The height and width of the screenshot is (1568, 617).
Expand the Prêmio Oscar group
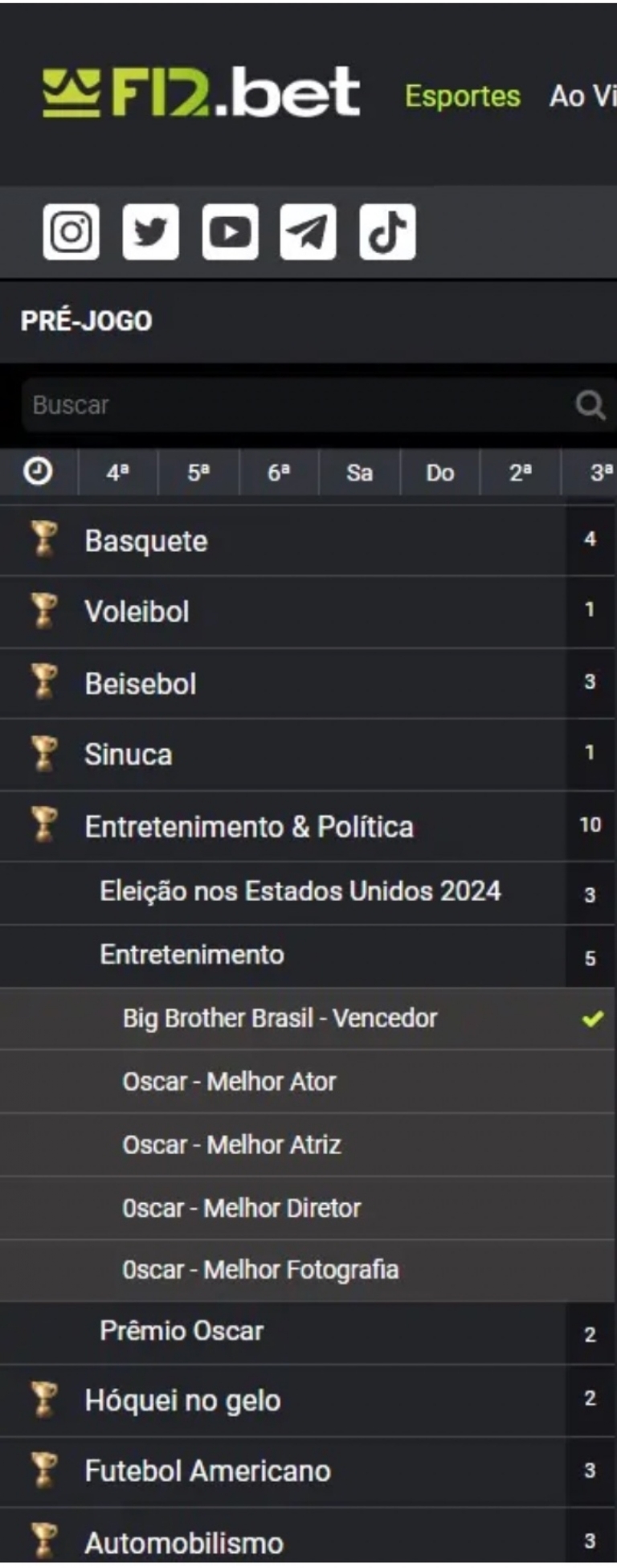click(182, 1331)
